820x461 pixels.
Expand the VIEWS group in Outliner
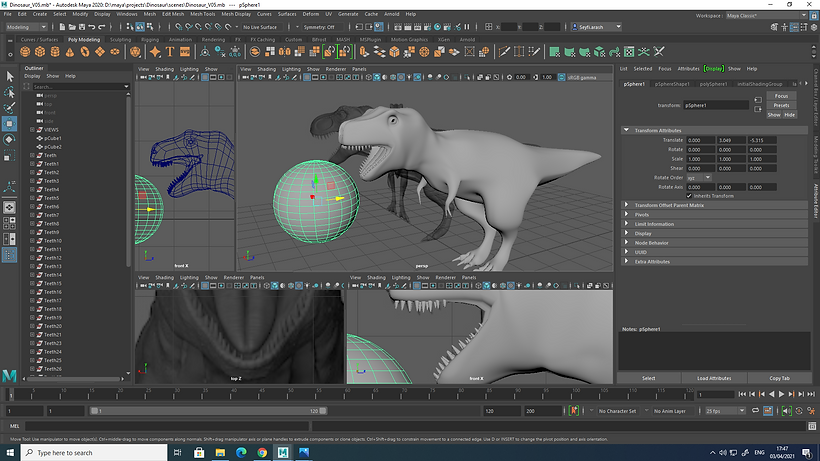click(32, 130)
